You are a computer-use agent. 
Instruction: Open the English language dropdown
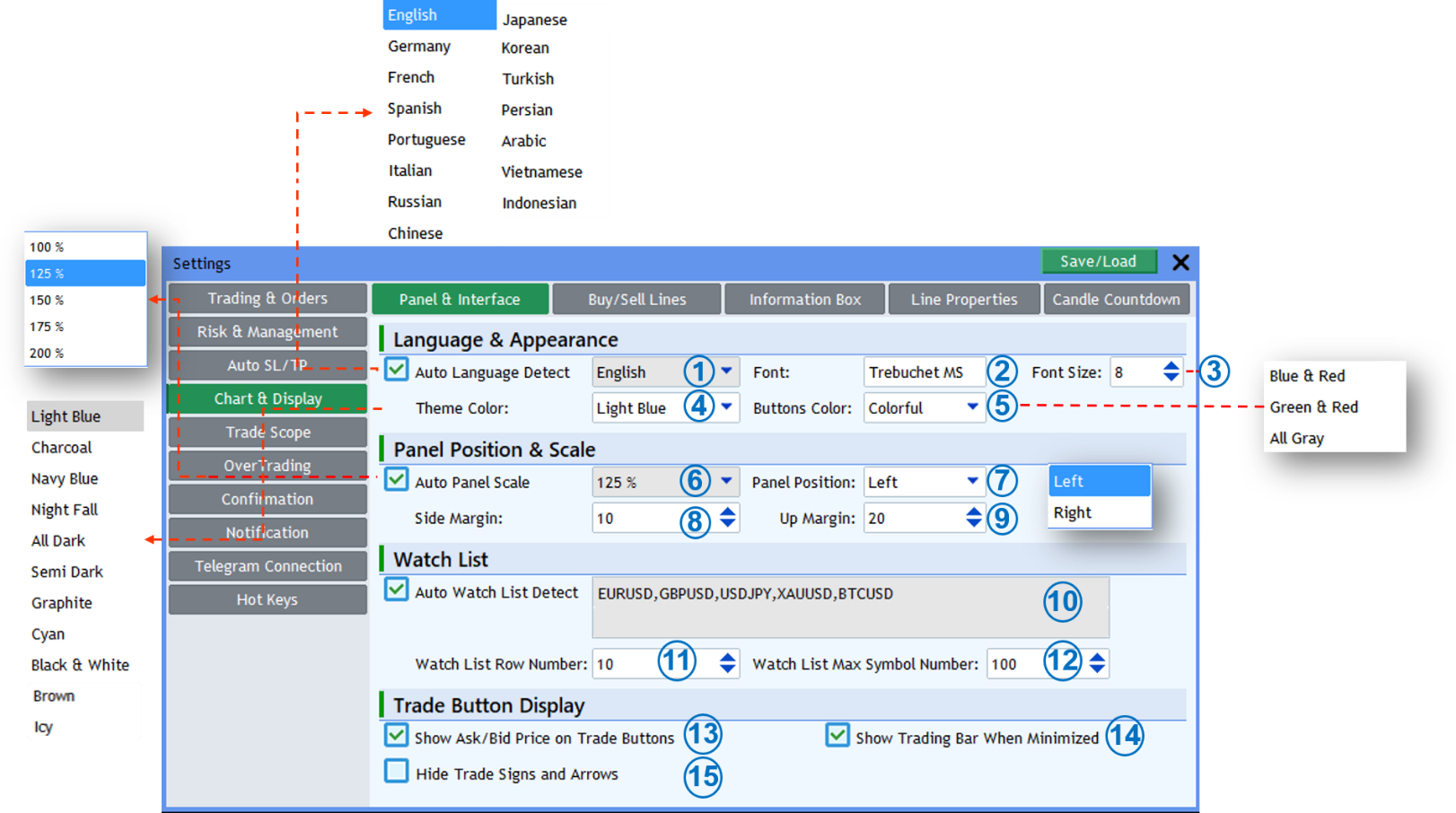[665, 372]
